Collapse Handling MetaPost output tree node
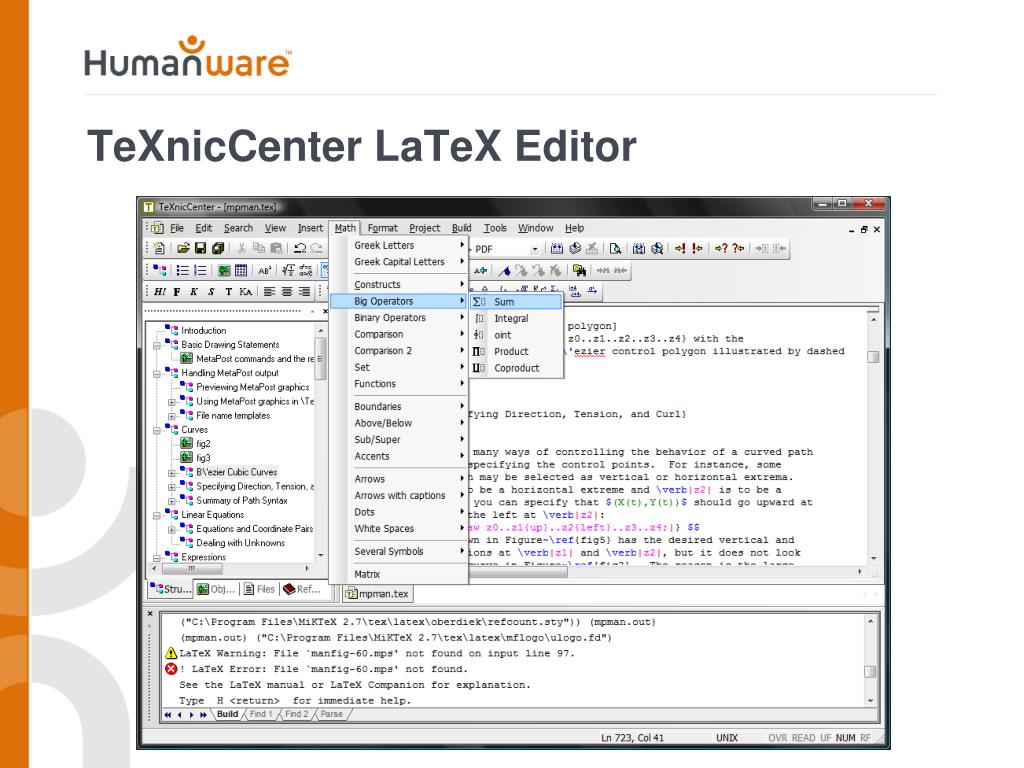Screen dimensions: 1024x768 (x=157, y=374)
